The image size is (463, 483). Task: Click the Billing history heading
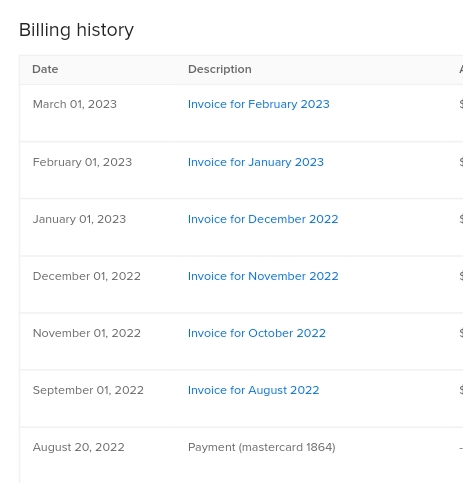pos(76,30)
